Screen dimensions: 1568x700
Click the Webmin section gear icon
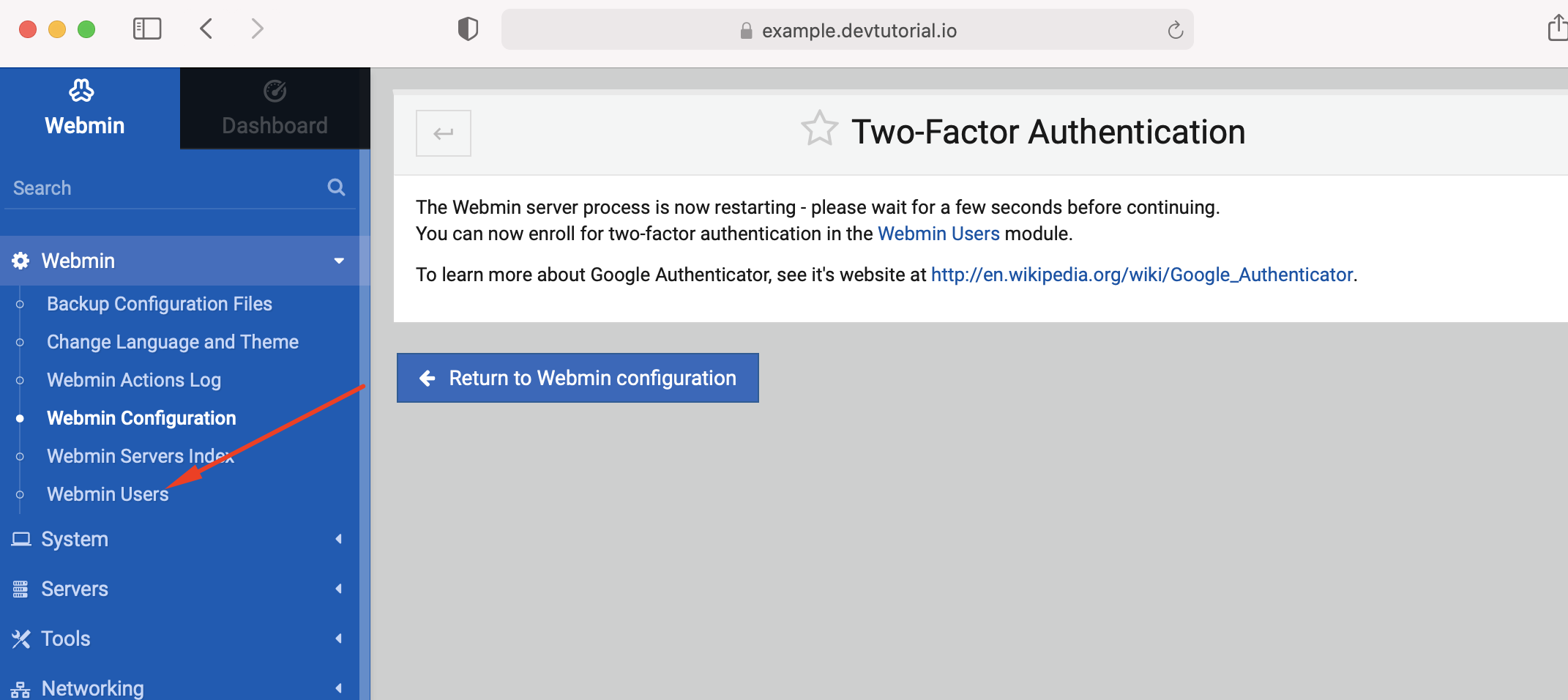[x=20, y=261]
